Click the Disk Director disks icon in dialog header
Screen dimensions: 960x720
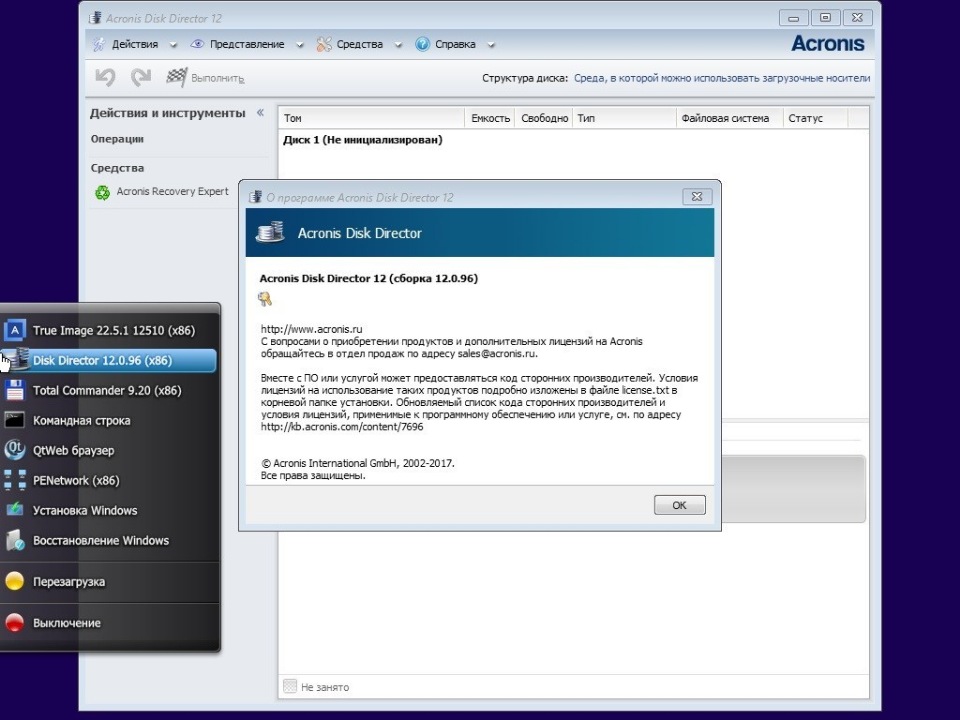tap(270, 232)
